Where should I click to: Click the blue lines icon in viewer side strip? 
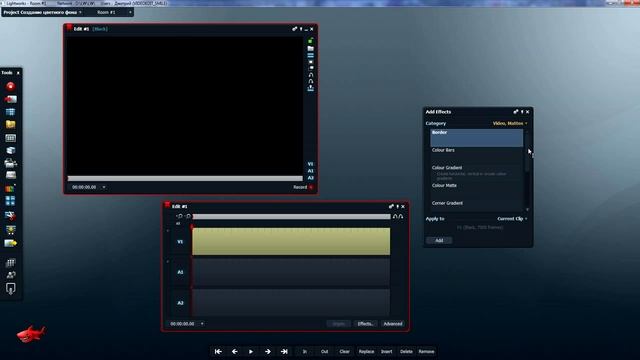tap(311, 55)
